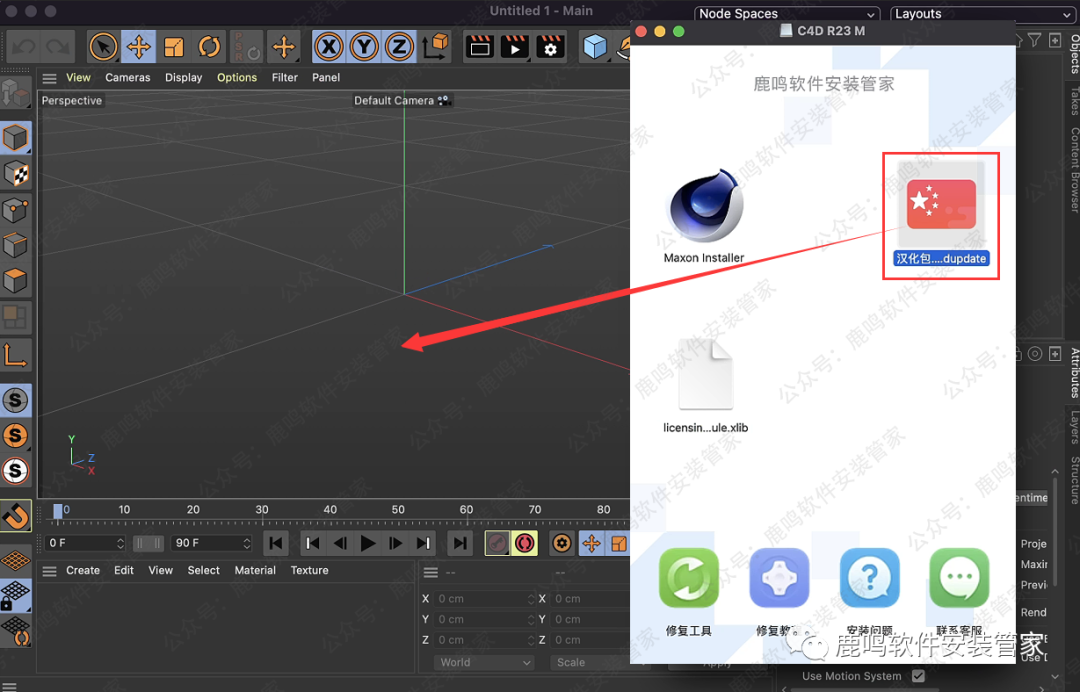Jump to the end of animation
The width and height of the screenshot is (1080, 692).
tap(459, 543)
